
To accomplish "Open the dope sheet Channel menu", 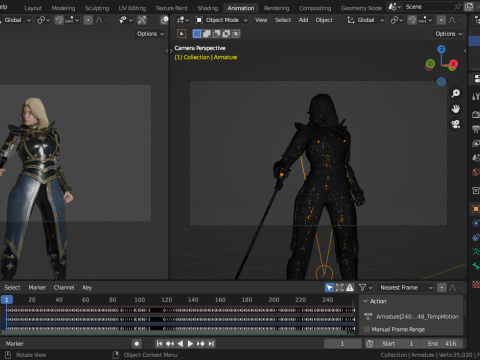I will tap(64, 287).
